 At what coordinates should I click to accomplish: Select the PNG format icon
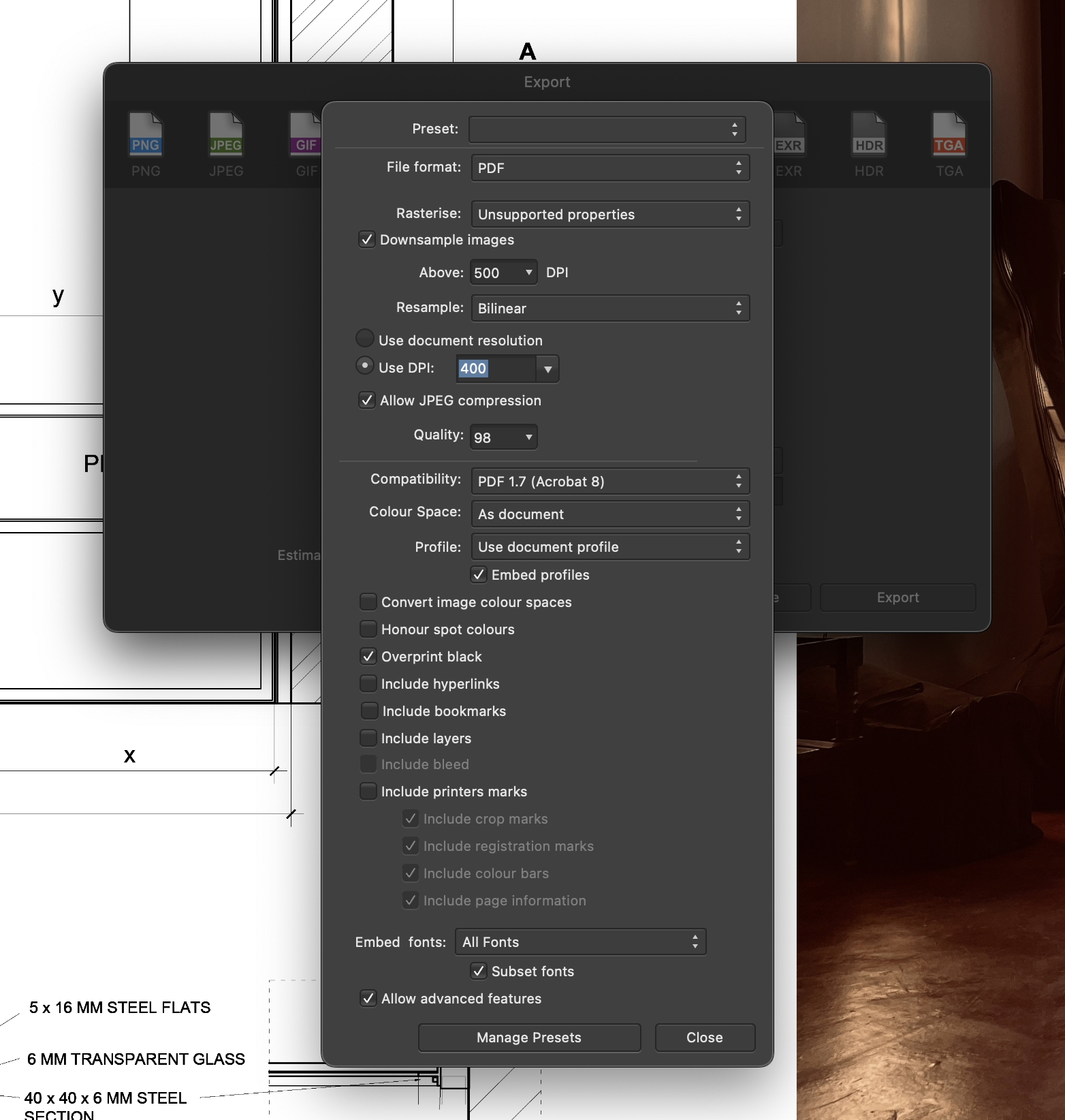tap(146, 134)
